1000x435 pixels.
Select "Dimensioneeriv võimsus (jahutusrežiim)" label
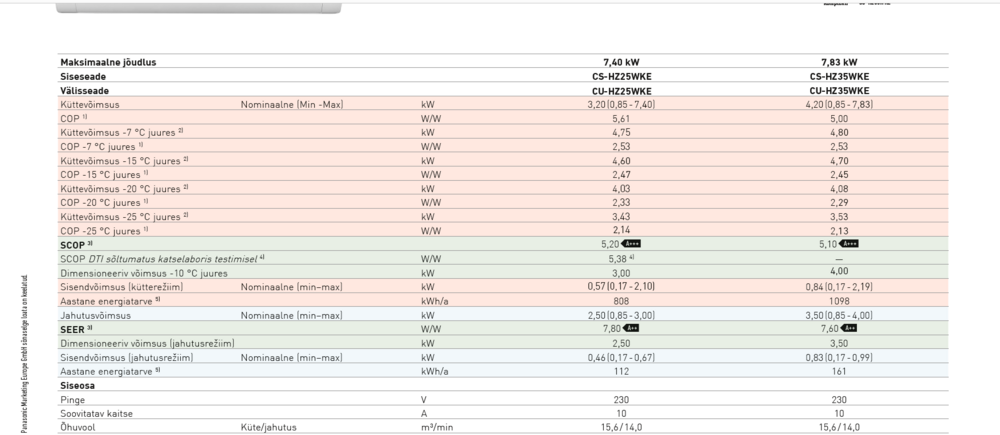click(147, 343)
